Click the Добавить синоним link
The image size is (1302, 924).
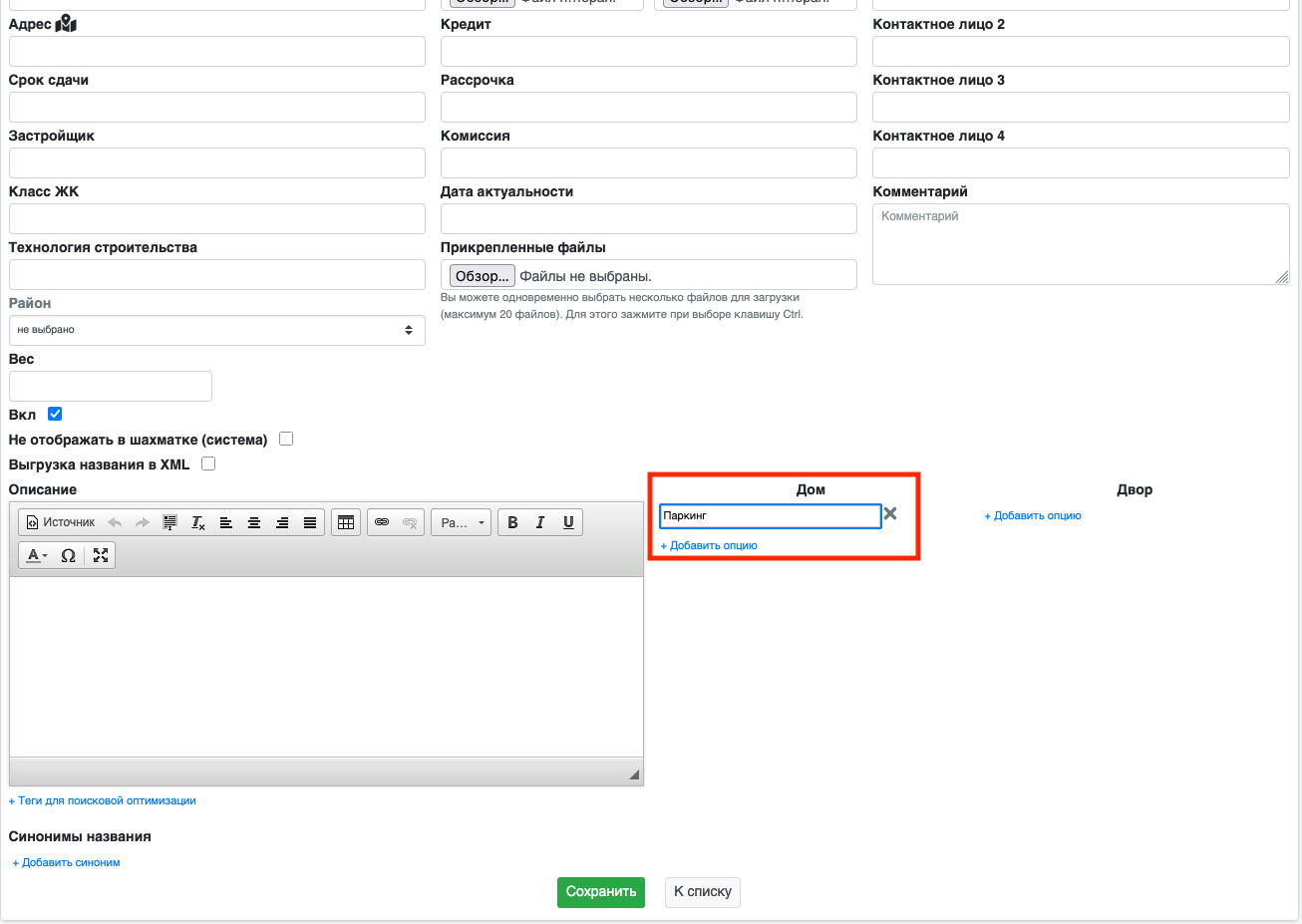coord(66,863)
